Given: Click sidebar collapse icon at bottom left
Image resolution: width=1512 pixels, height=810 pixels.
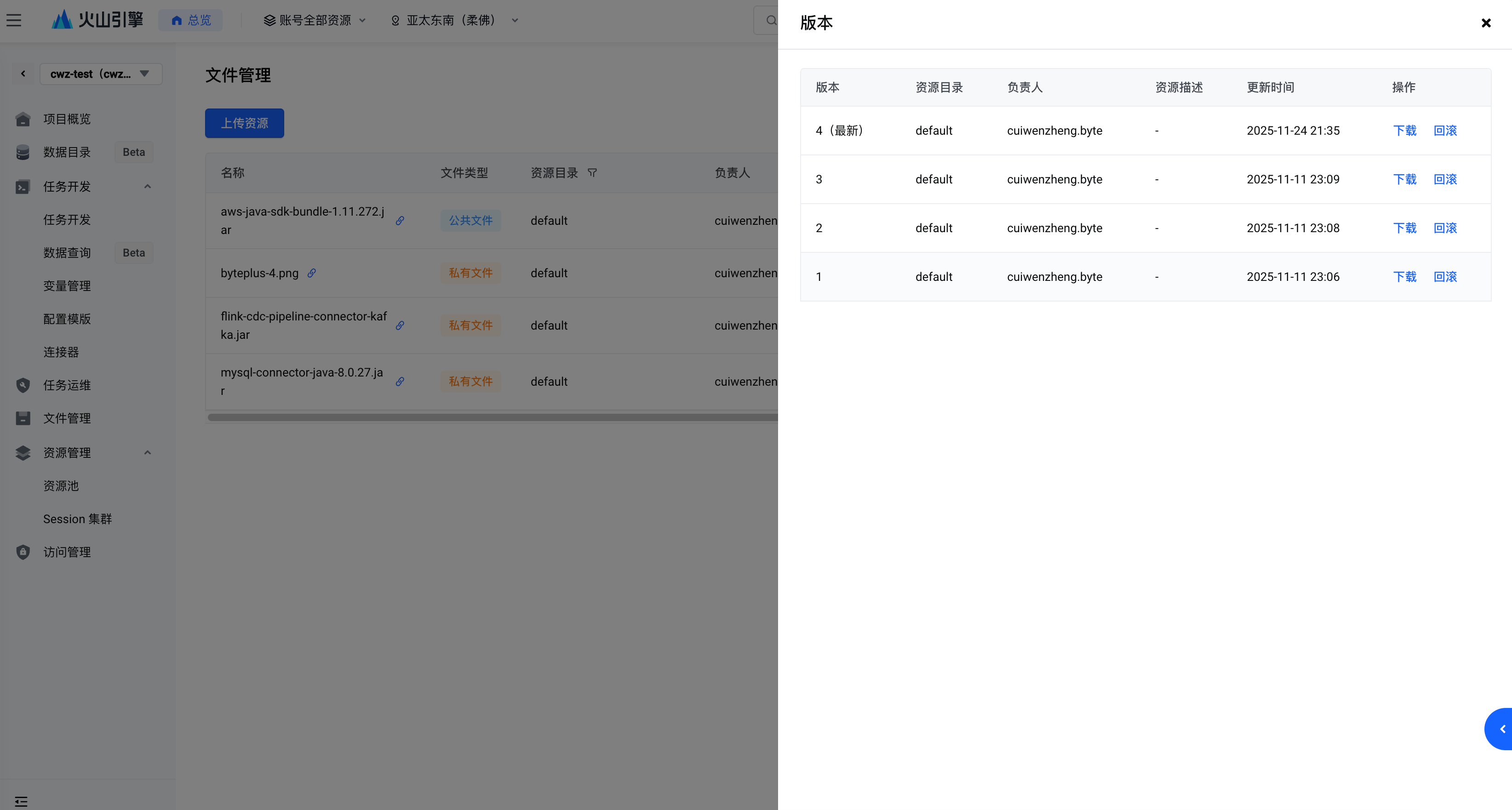Looking at the screenshot, I should point(21,801).
